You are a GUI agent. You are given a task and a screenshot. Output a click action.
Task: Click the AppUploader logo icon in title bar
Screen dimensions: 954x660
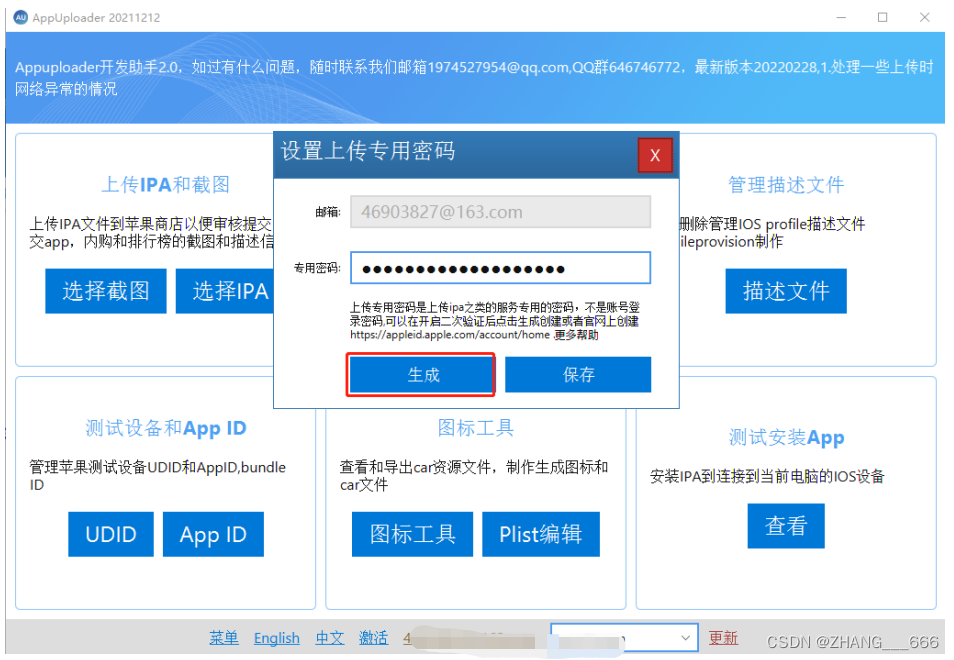(x=21, y=17)
